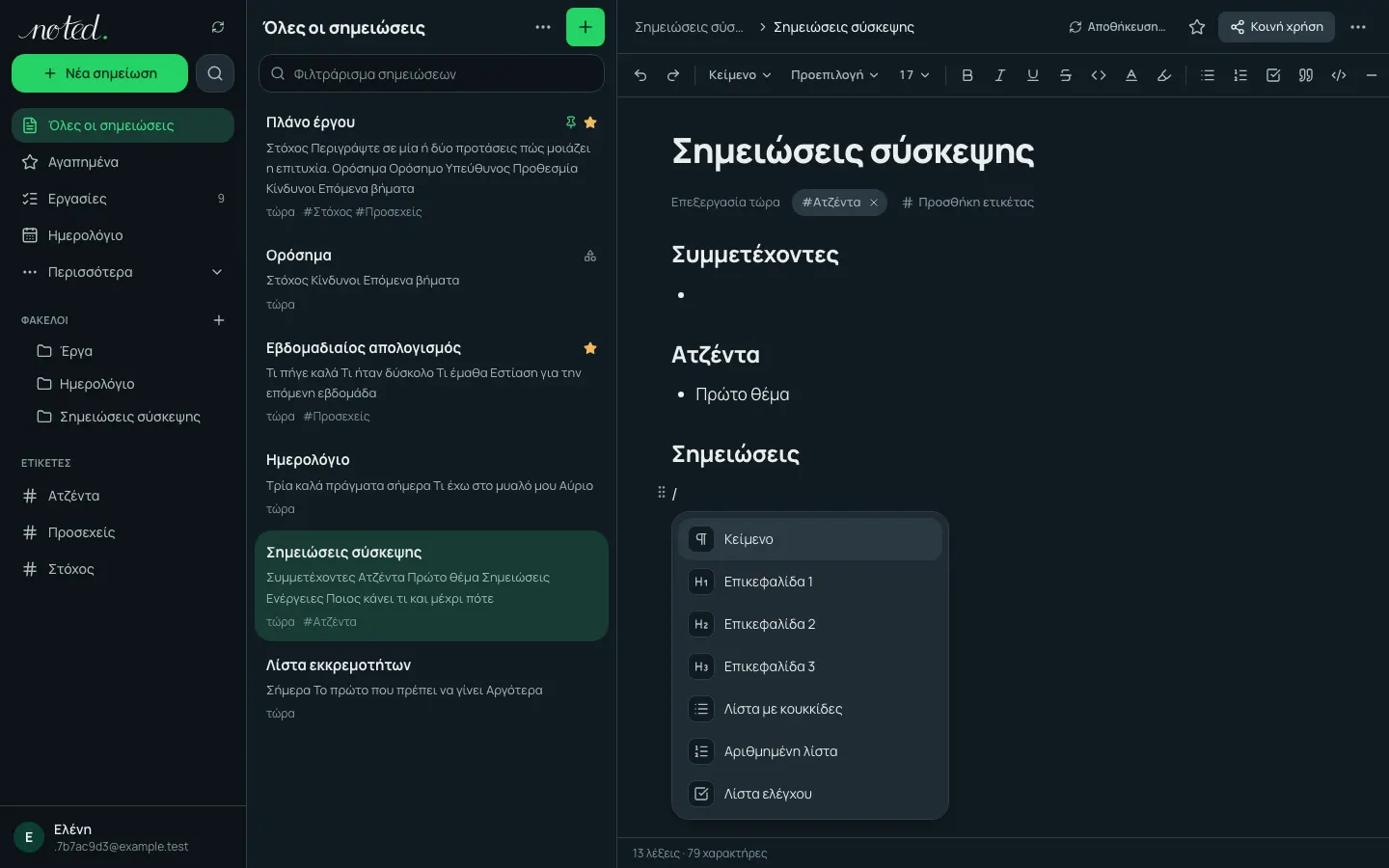Open the Προεπιλογή font dropdown
The width and height of the screenshot is (1389, 868).
pyautogui.click(x=834, y=75)
